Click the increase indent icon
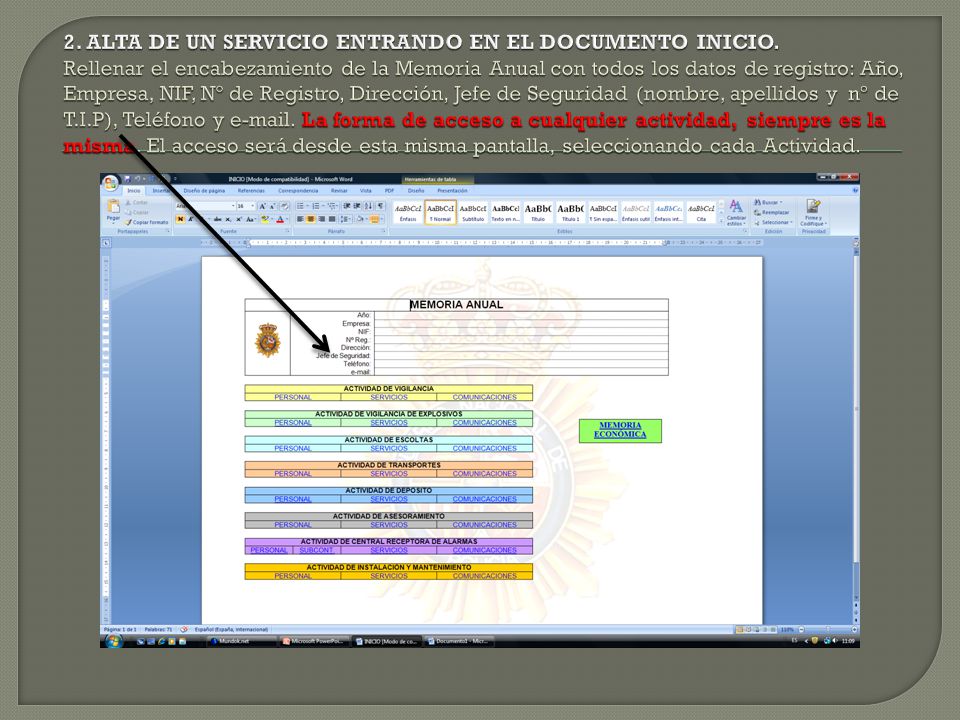 point(357,206)
